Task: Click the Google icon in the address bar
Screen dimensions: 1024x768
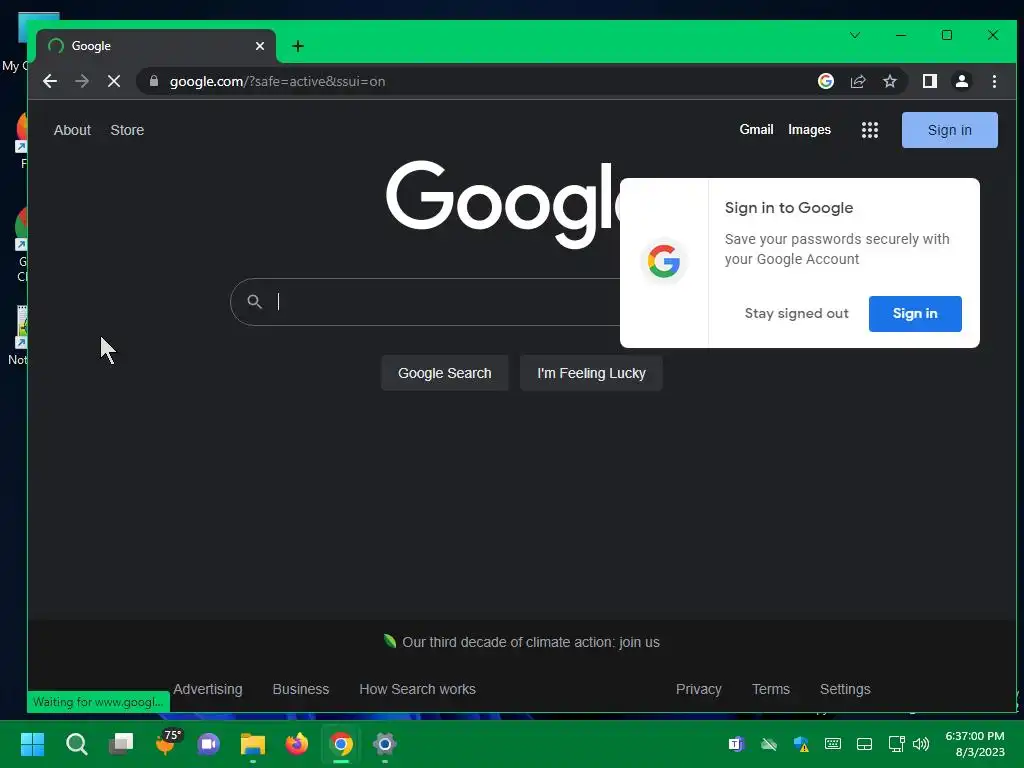Action: [825, 81]
